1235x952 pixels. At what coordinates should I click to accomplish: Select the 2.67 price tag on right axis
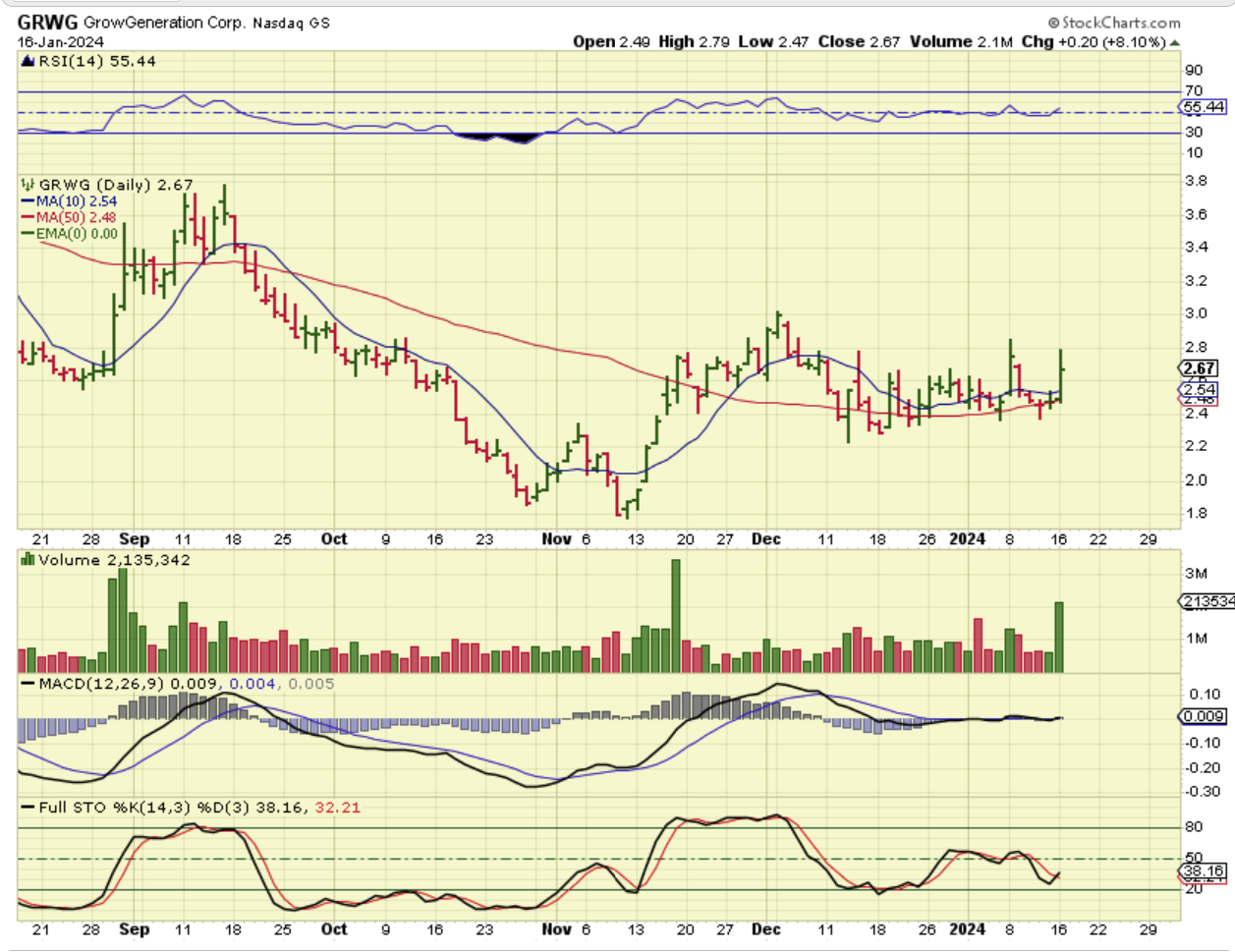tap(1200, 368)
